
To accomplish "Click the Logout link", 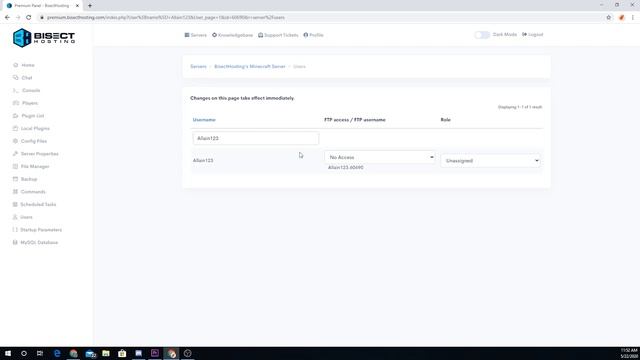I will pos(533,35).
